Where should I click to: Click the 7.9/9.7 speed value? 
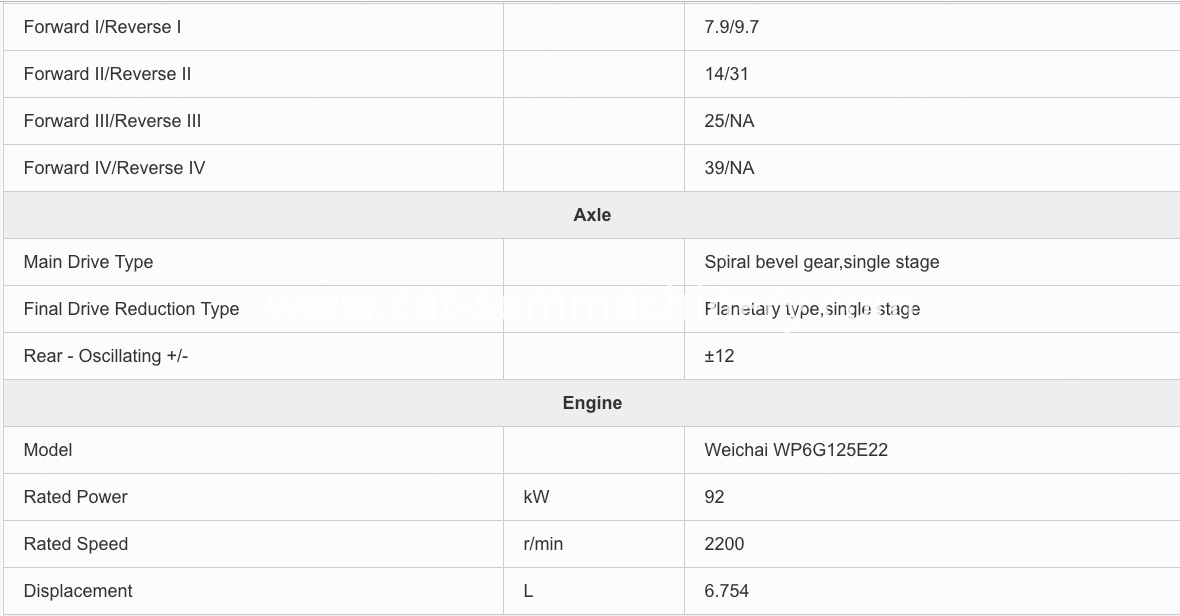[731, 27]
